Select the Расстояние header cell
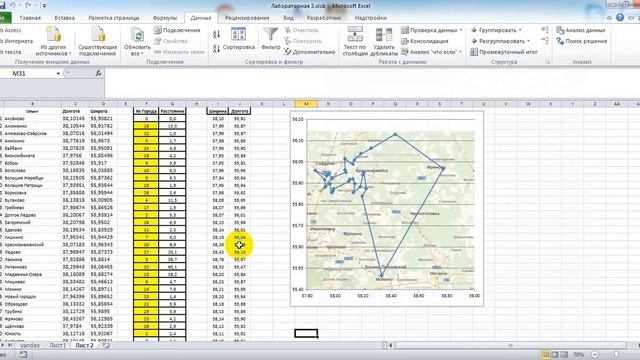Image resolution: width=640 pixels, height=360 pixels. click(172, 111)
